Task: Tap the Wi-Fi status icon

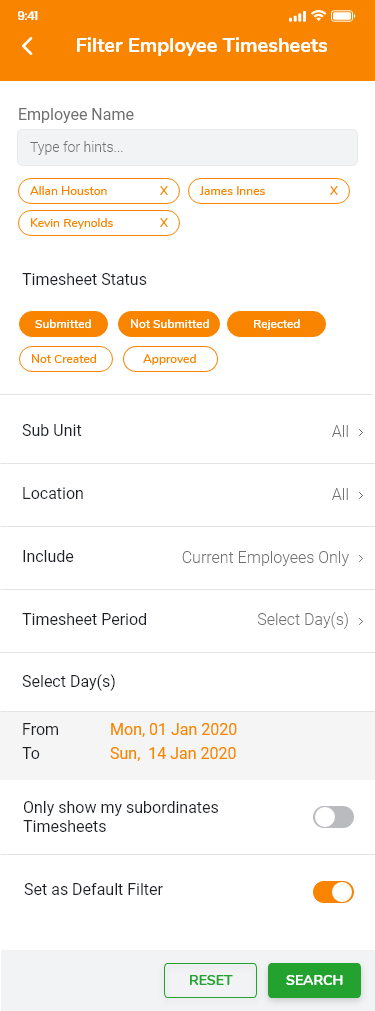Action: click(318, 16)
